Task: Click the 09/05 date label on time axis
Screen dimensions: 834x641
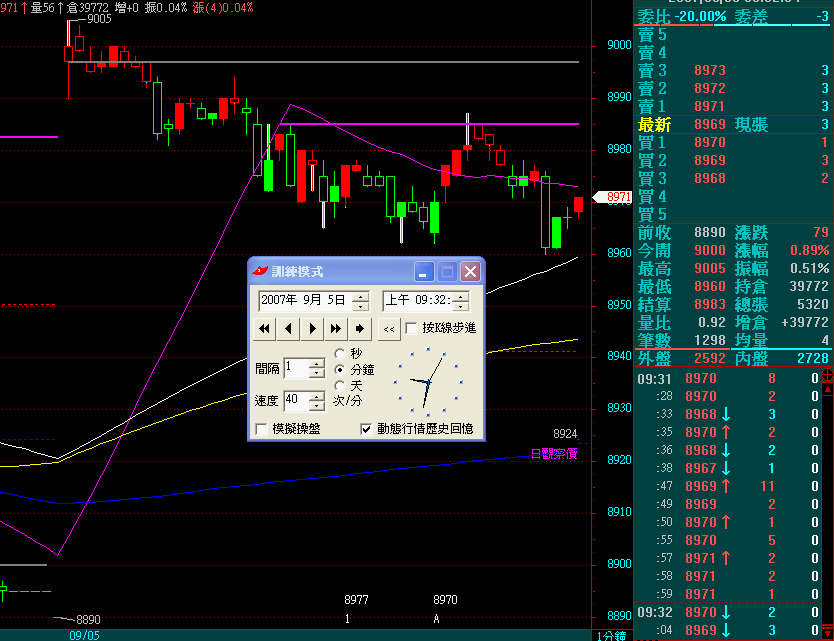Action: [85, 636]
